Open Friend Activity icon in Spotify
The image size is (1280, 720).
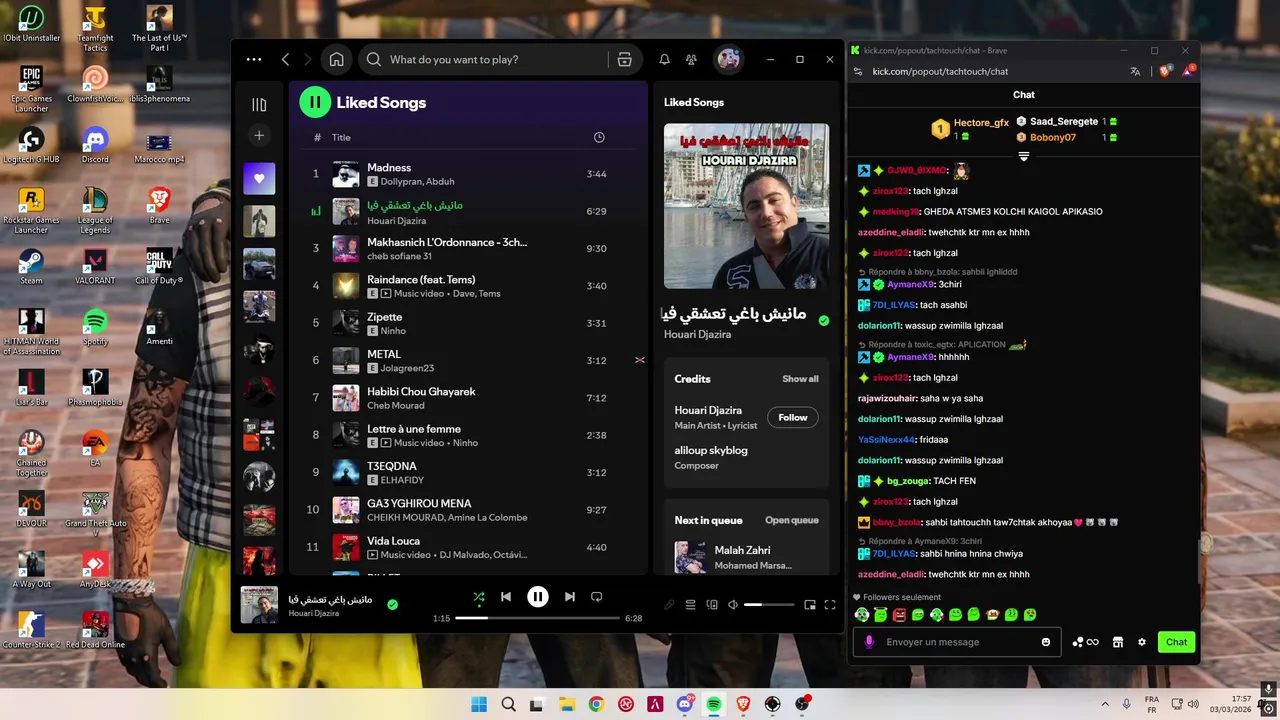[691, 59]
